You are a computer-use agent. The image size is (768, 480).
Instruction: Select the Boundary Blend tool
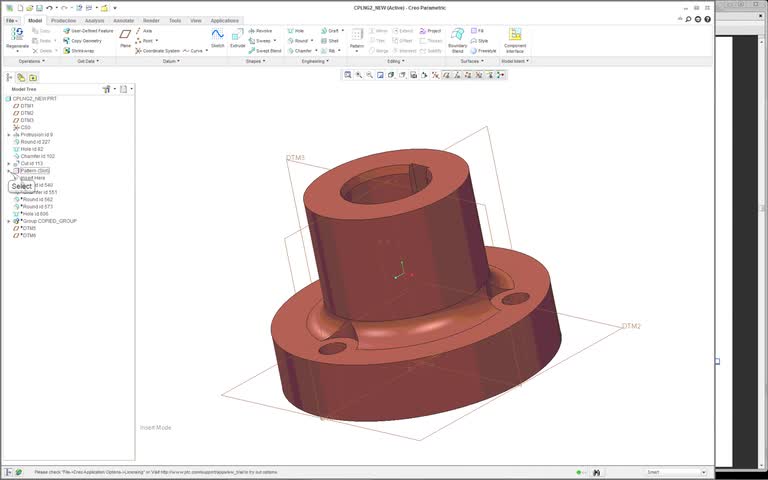pyautogui.click(x=457, y=39)
